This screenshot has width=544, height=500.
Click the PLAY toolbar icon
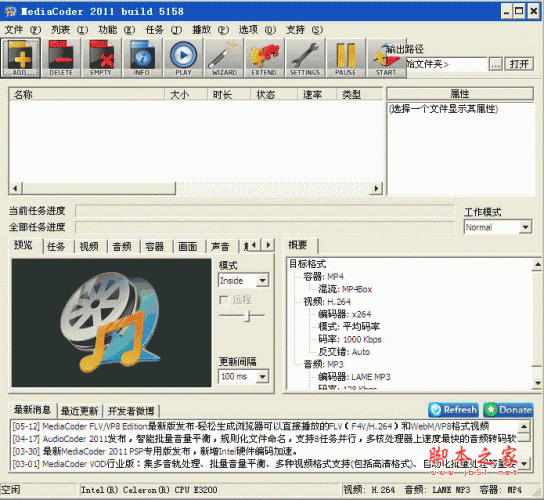click(x=183, y=58)
